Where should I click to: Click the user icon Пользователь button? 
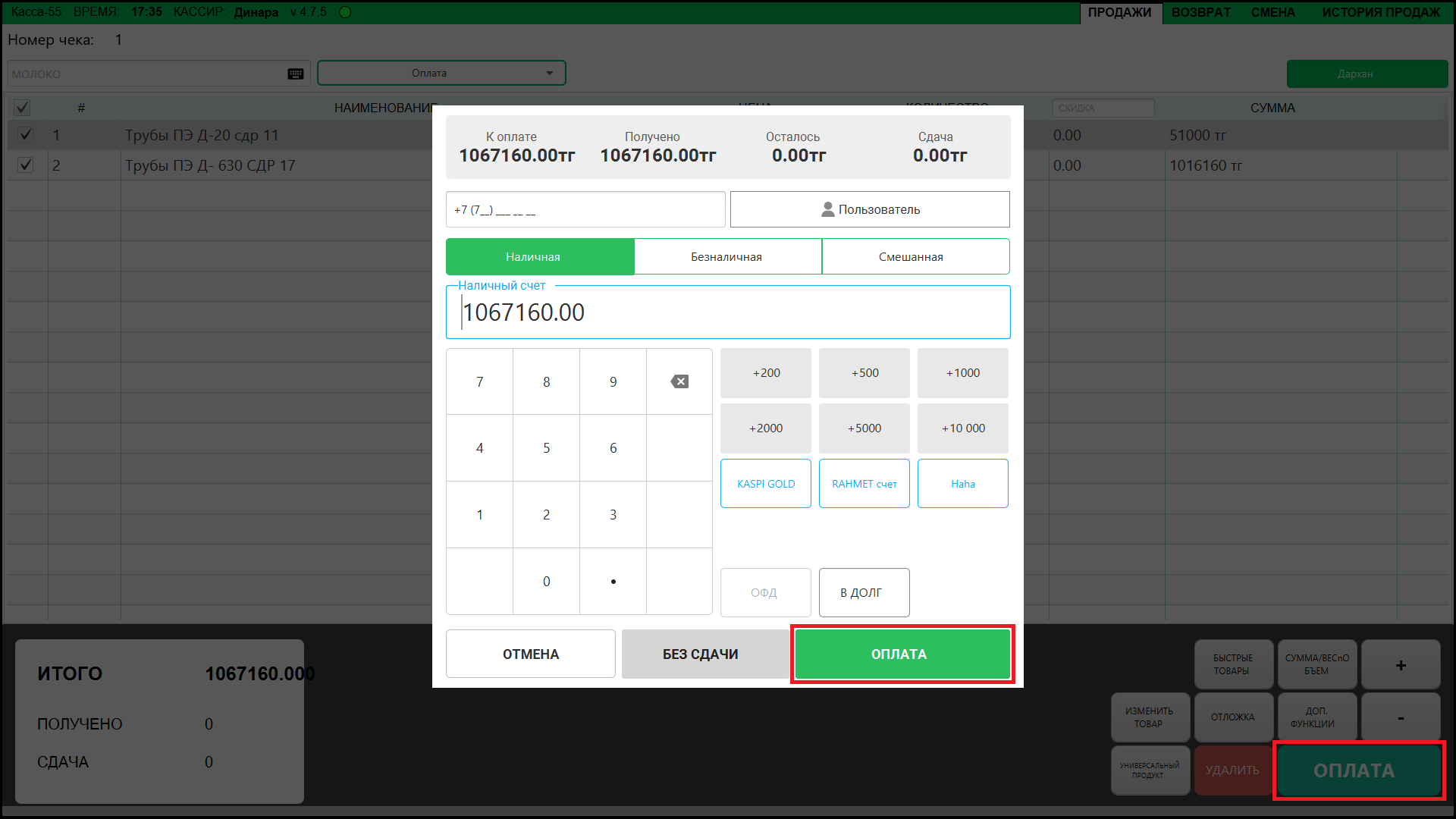click(x=870, y=209)
